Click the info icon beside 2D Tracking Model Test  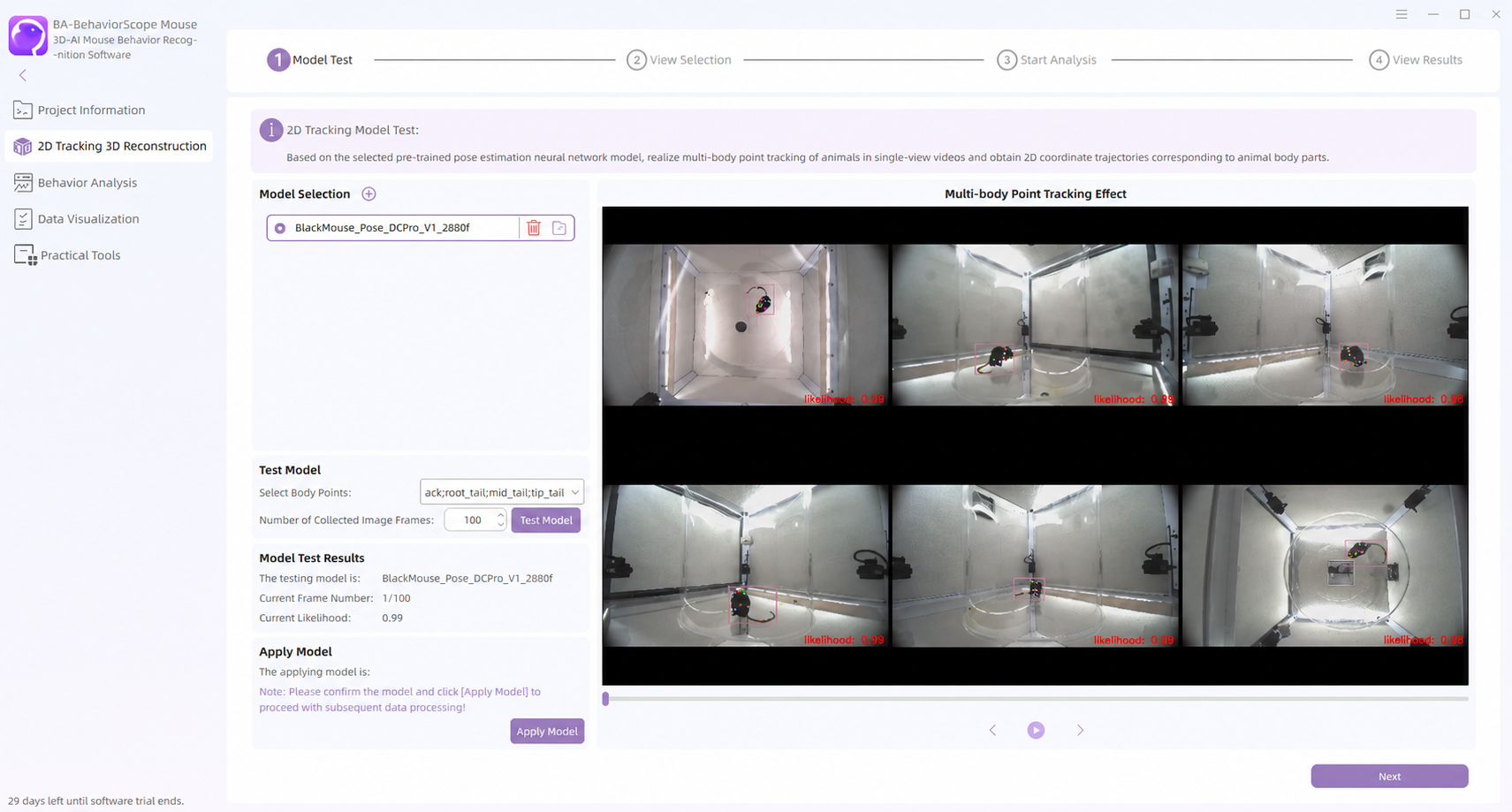point(270,130)
